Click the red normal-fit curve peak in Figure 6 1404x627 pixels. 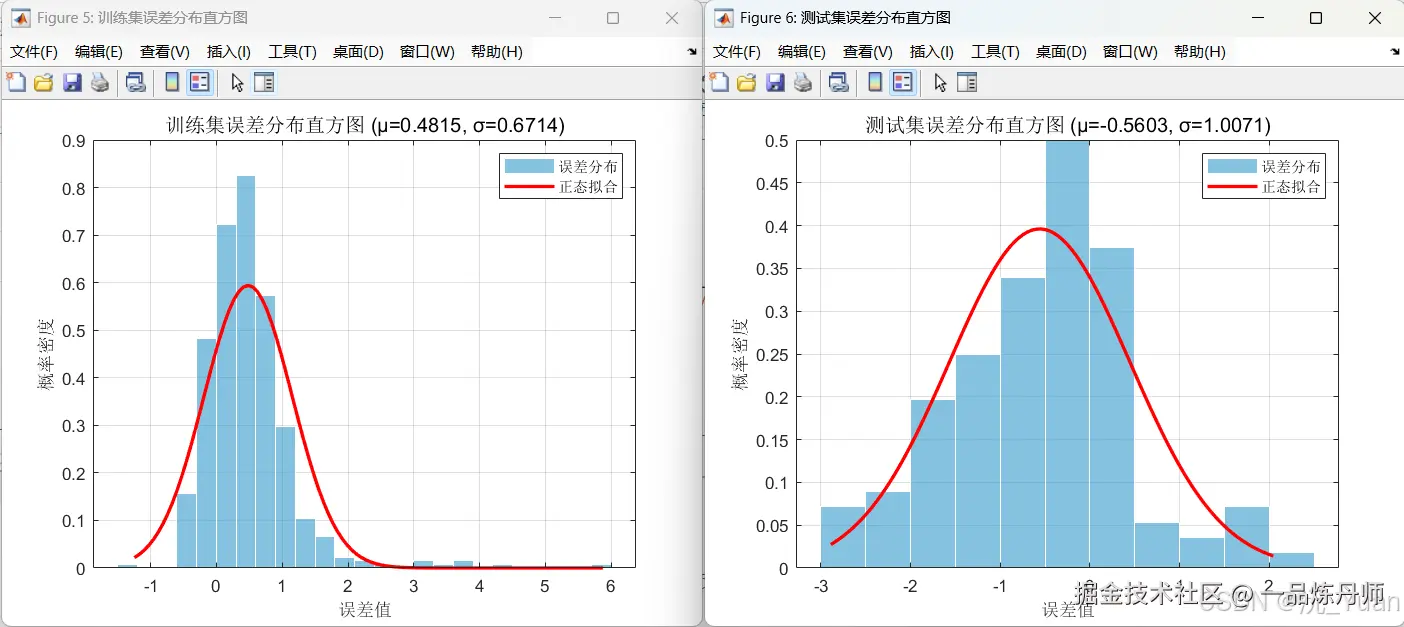click(x=1040, y=229)
